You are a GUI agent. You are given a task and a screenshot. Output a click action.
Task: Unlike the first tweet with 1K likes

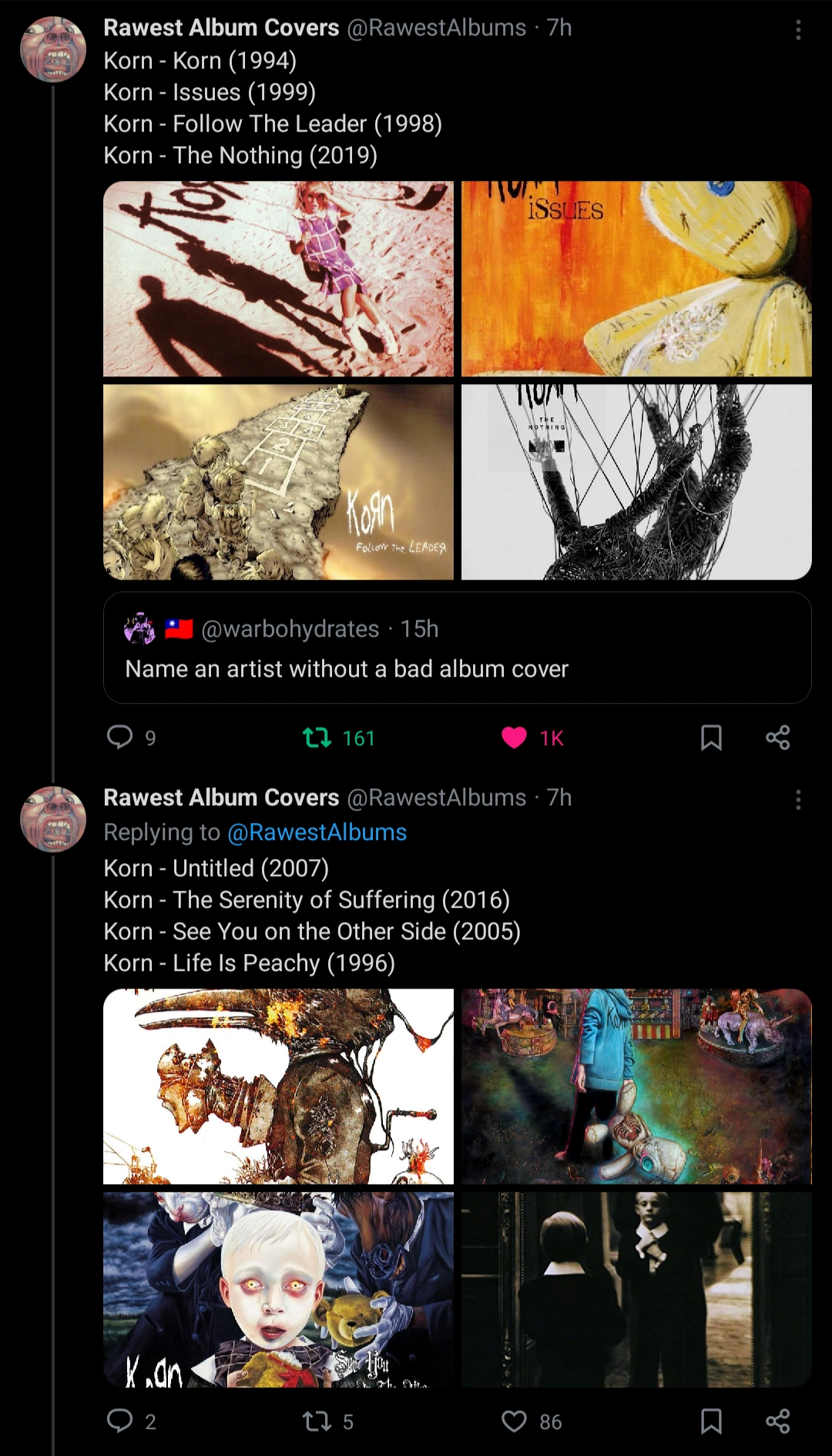tap(514, 738)
